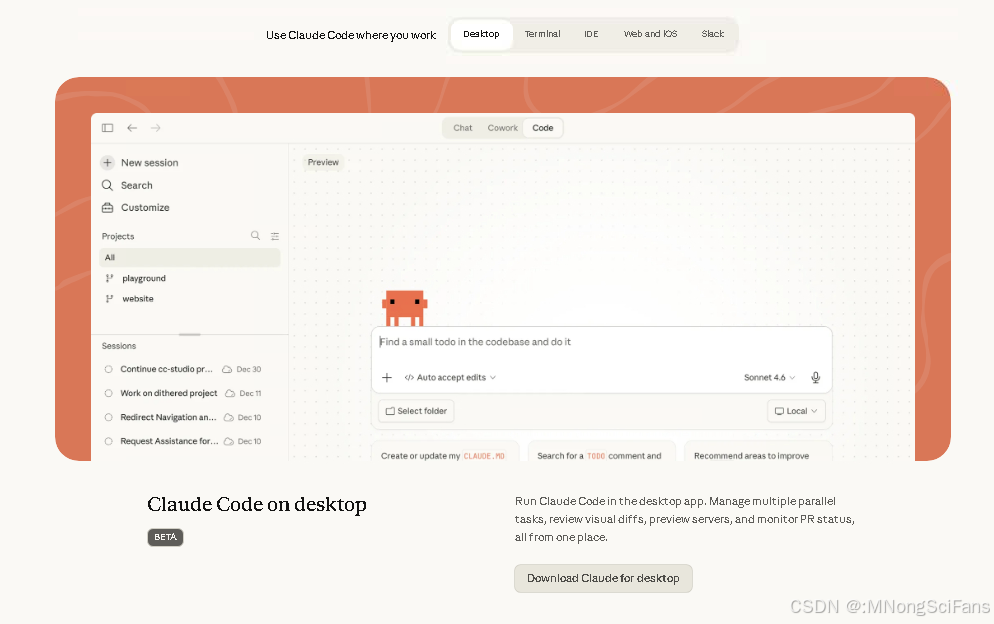Open Customize in the sidebar
The image size is (994, 624).
[x=145, y=207]
